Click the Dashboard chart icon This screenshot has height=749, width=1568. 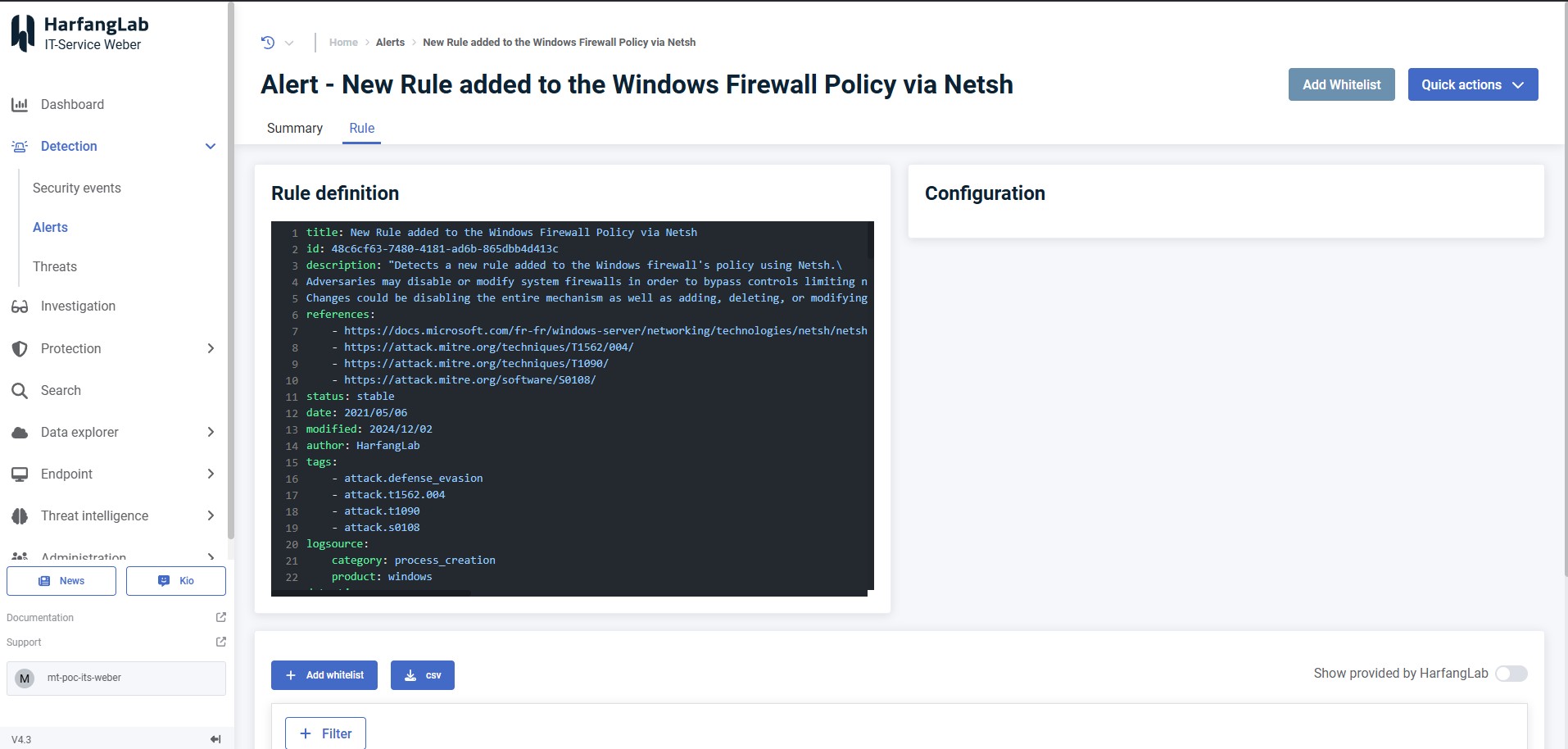20,105
